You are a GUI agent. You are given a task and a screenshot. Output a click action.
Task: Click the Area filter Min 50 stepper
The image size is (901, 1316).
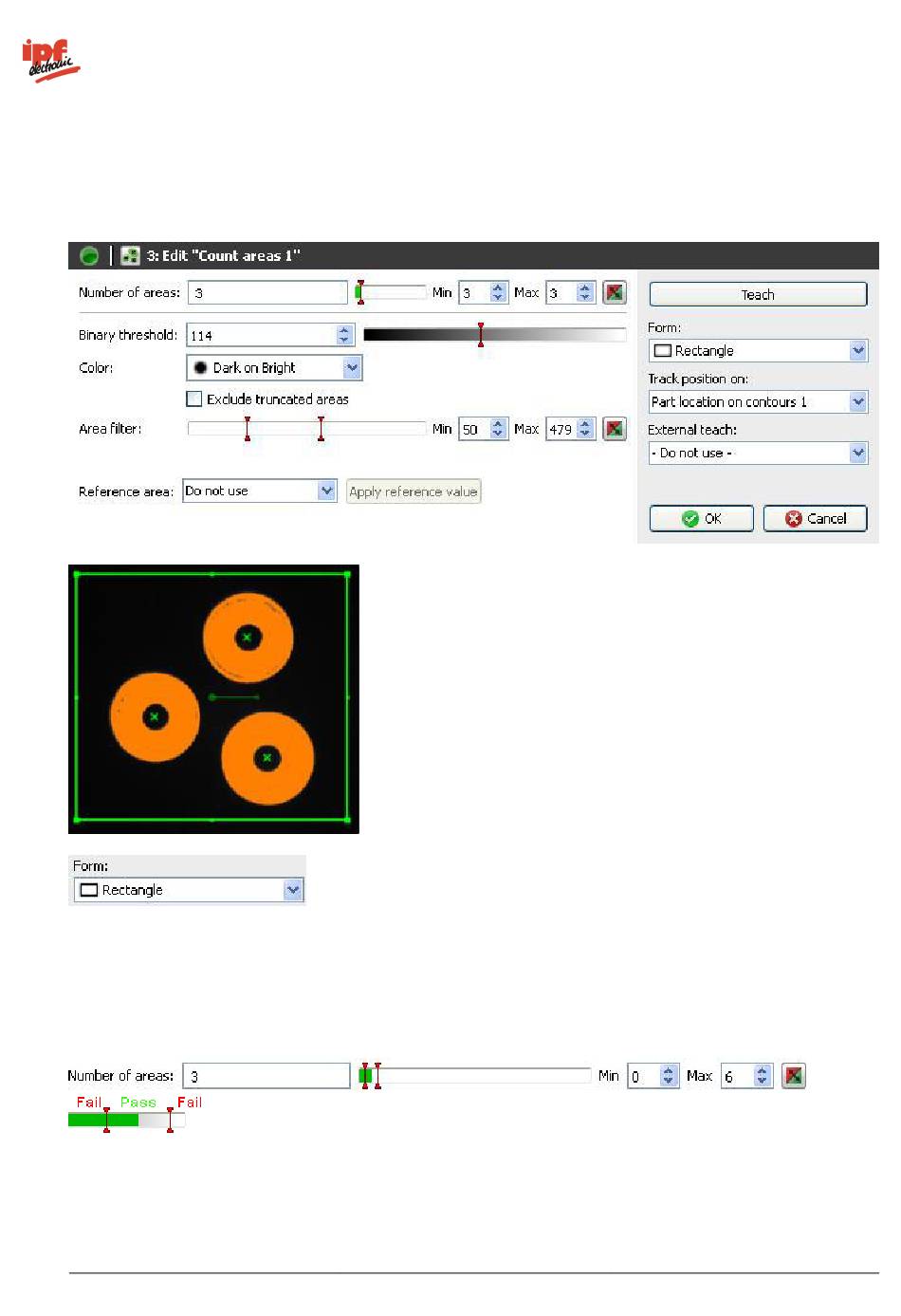[498, 429]
